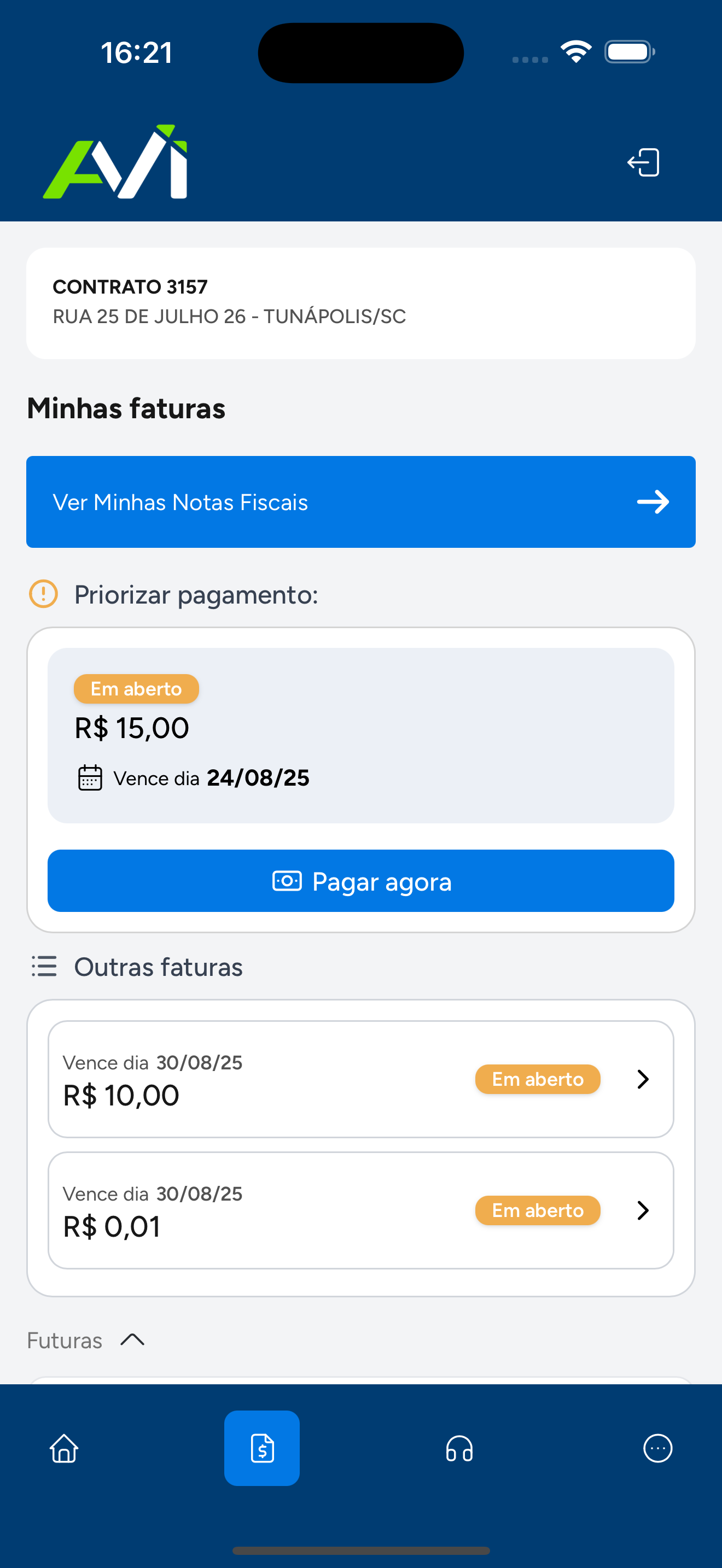Select the invoices tab icon in bottom bar
This screenshot has height=1568, width=722.
(262, 1448)
